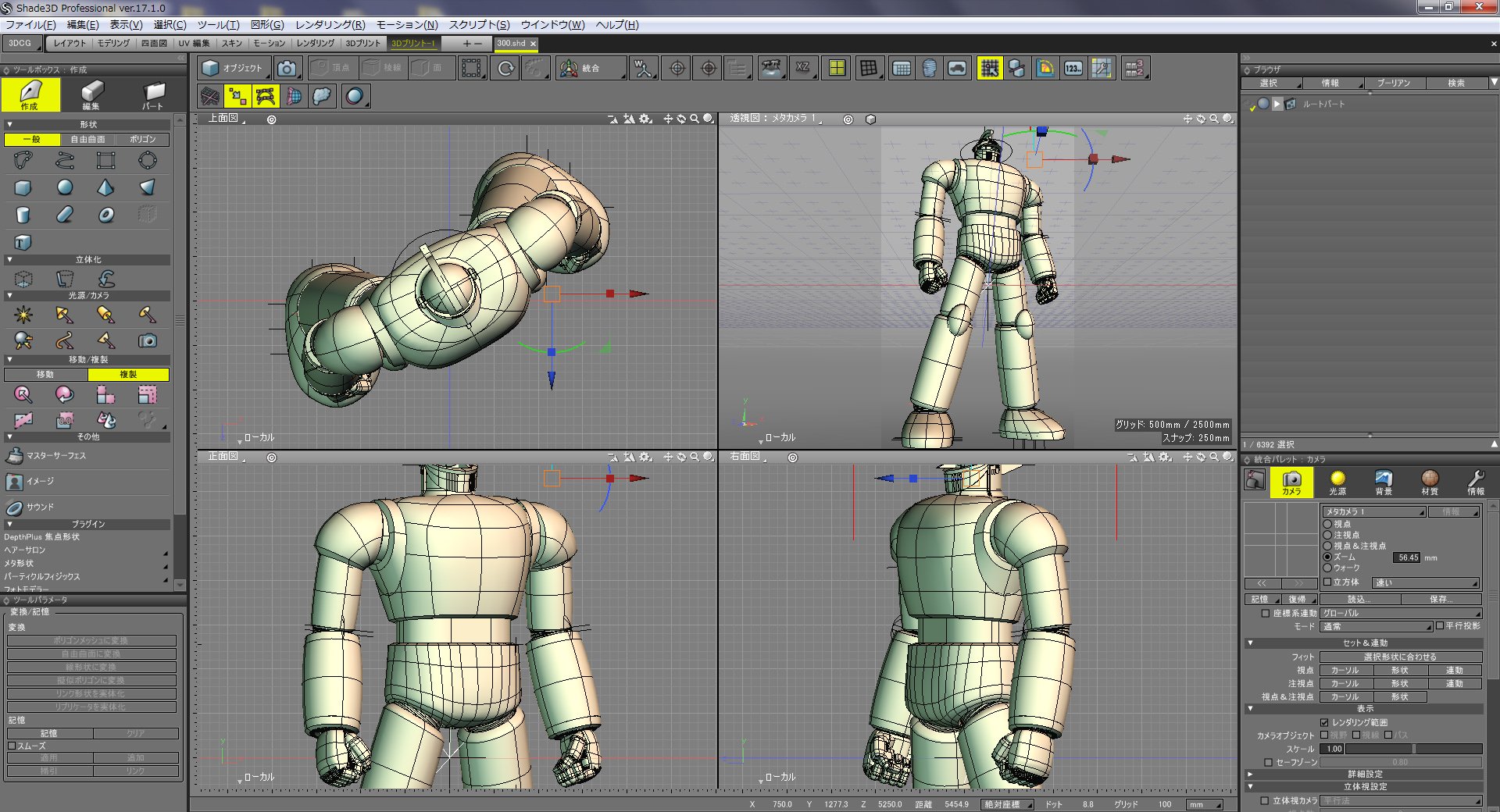Click fit to selected shape button
This screenshot has height=812, width=1500.
[1400, 657]
